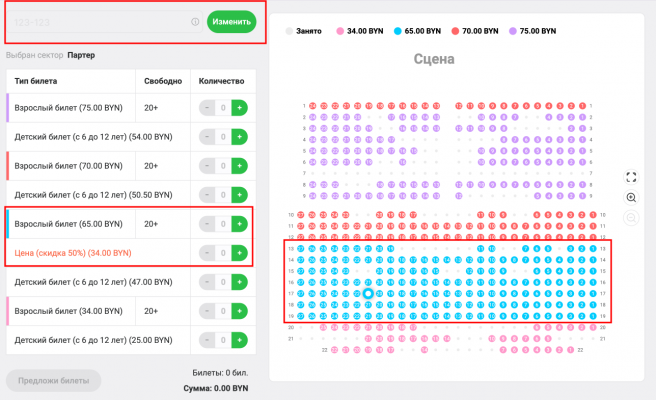Zoom in on the seat map

point(631,197)
